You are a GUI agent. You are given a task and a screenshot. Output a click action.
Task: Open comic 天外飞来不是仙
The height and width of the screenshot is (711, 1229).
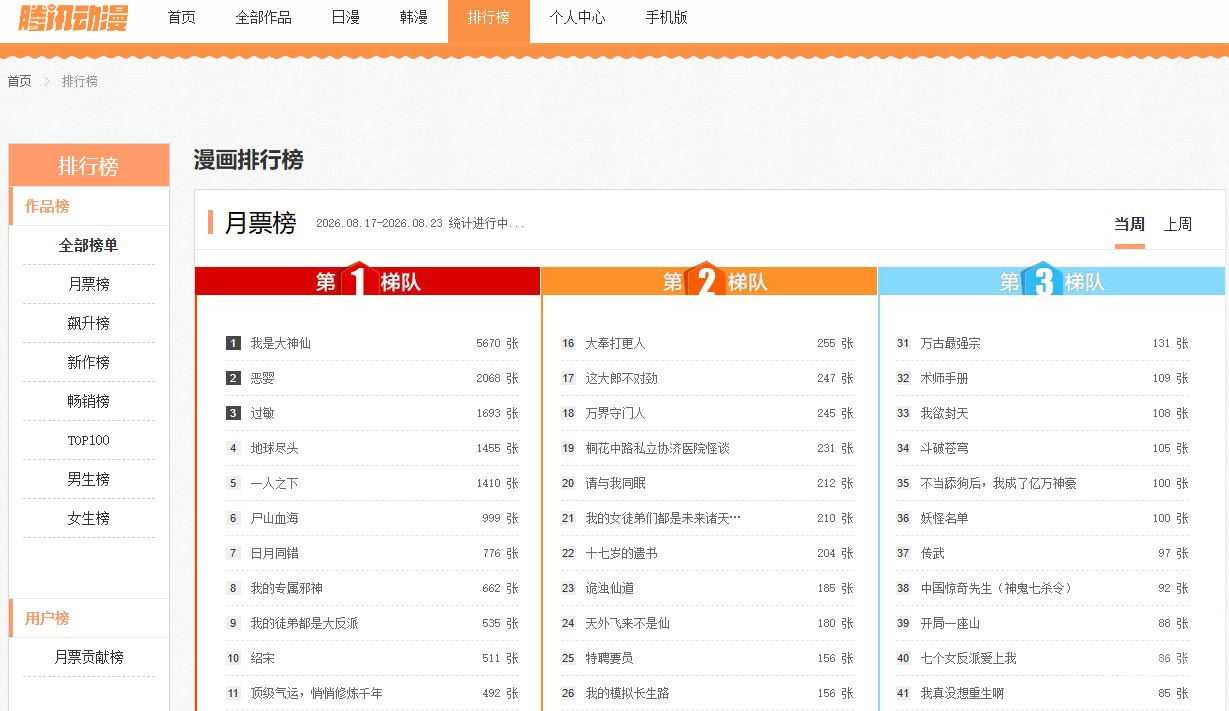(x=628, y=623)
